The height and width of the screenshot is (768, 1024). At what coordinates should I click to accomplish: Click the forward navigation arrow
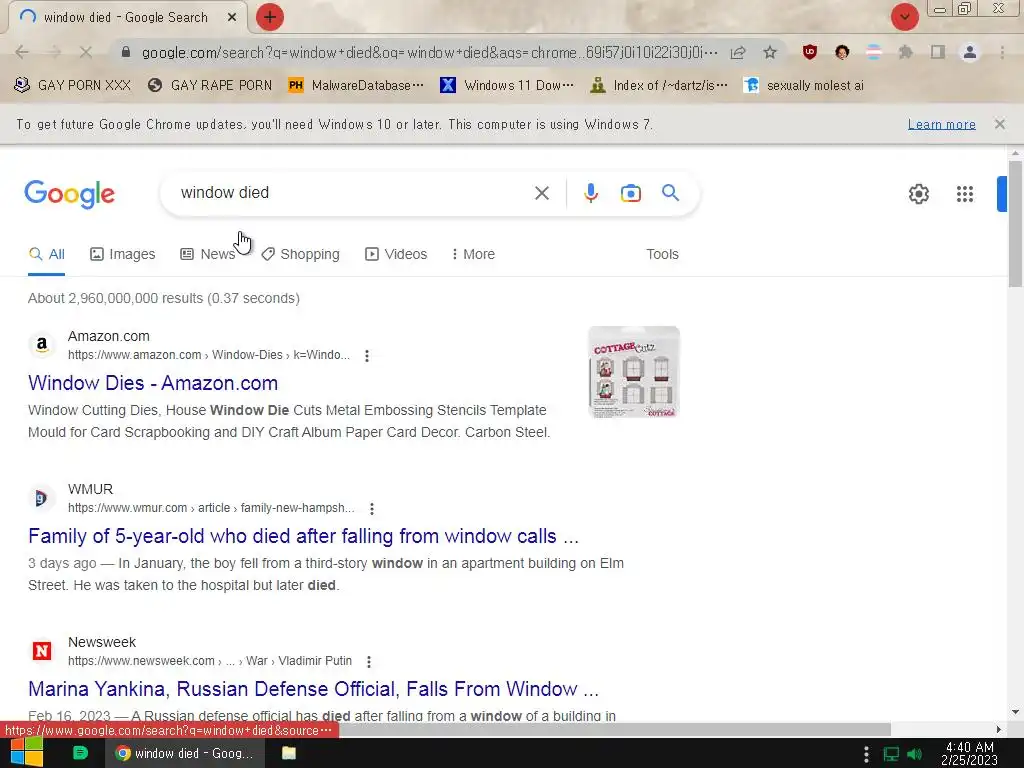[x=54, y=52]
